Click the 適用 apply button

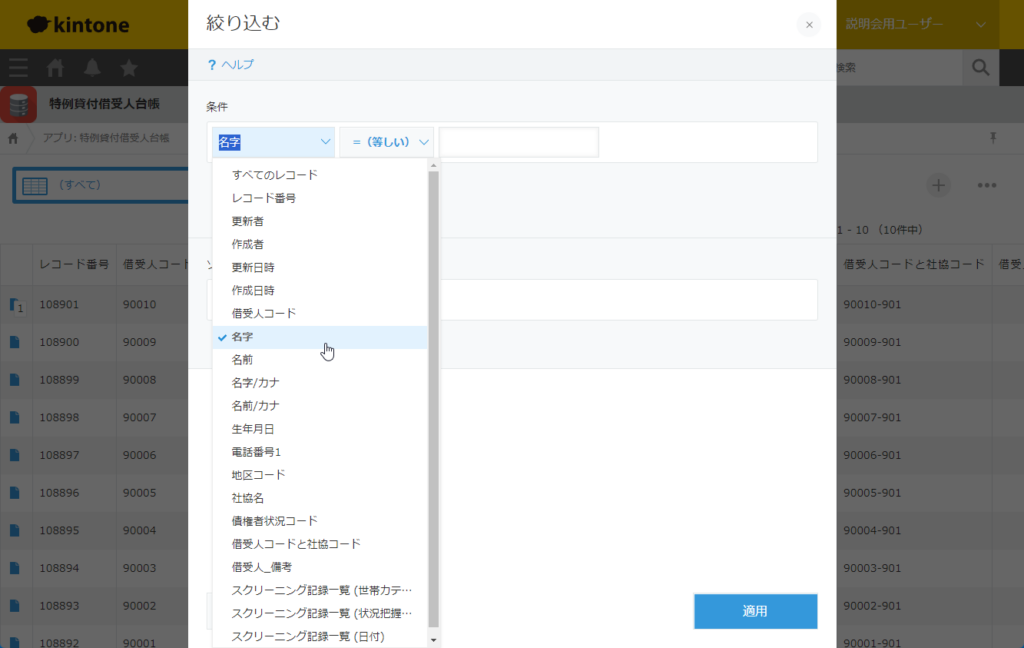[755, 611]
